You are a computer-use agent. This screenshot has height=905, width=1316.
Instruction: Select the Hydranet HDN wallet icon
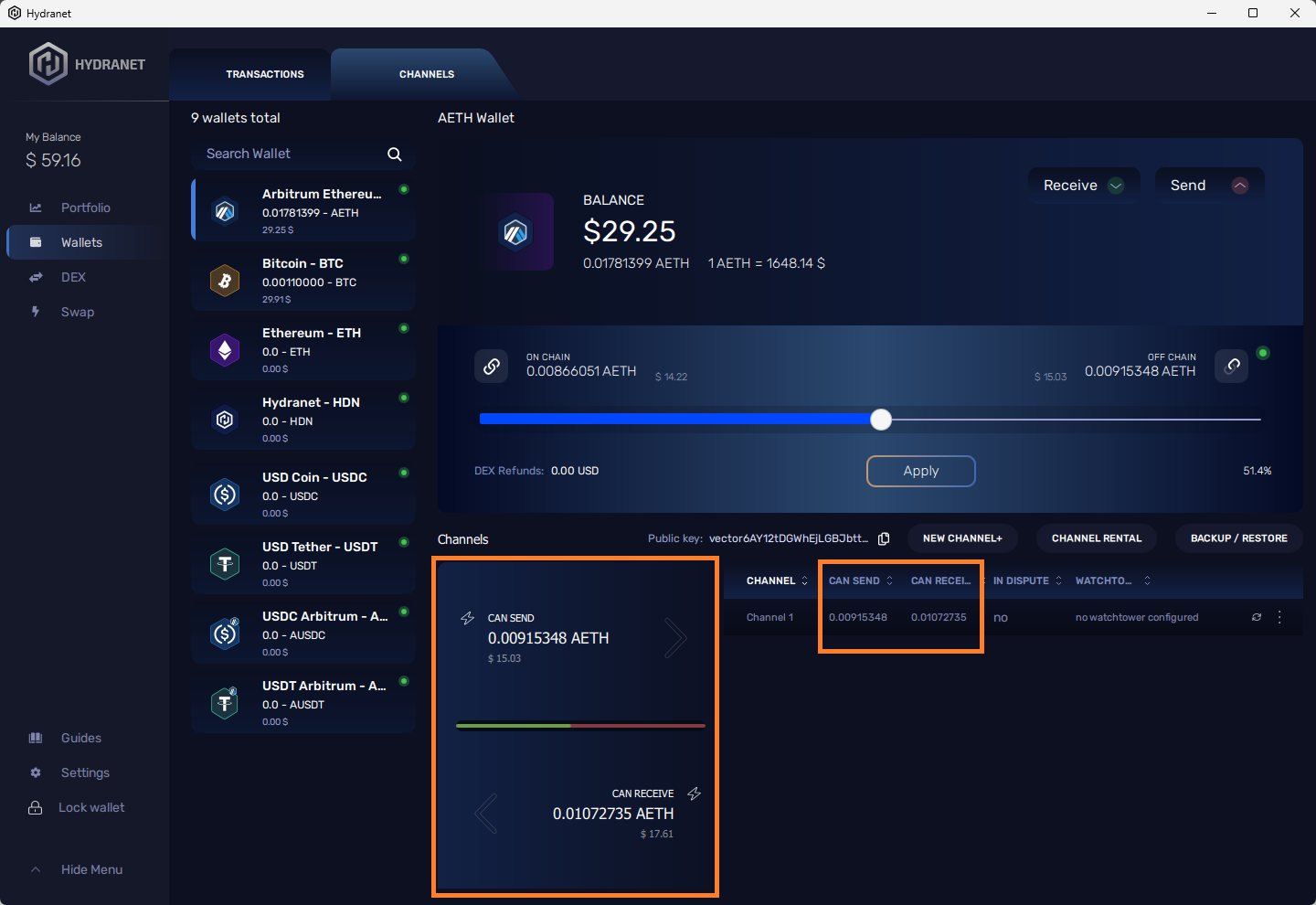(225, 420)
